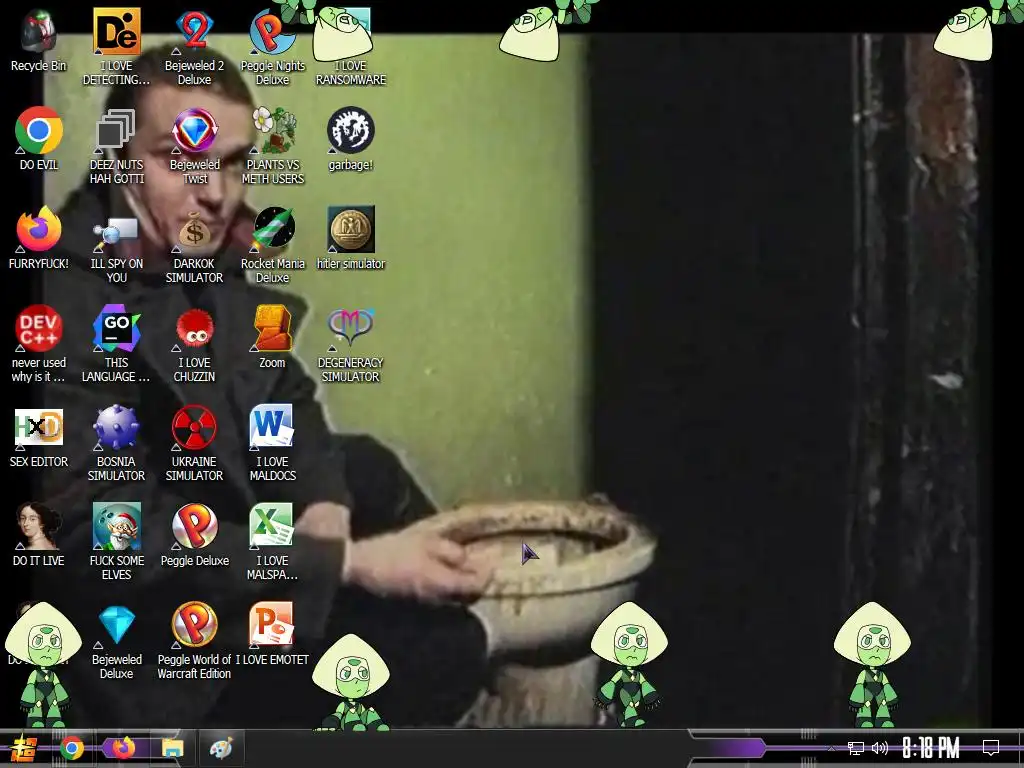Switch to Paint on the taskbar
Screen dimensions: 1024x768
click(x=221, y=748)
